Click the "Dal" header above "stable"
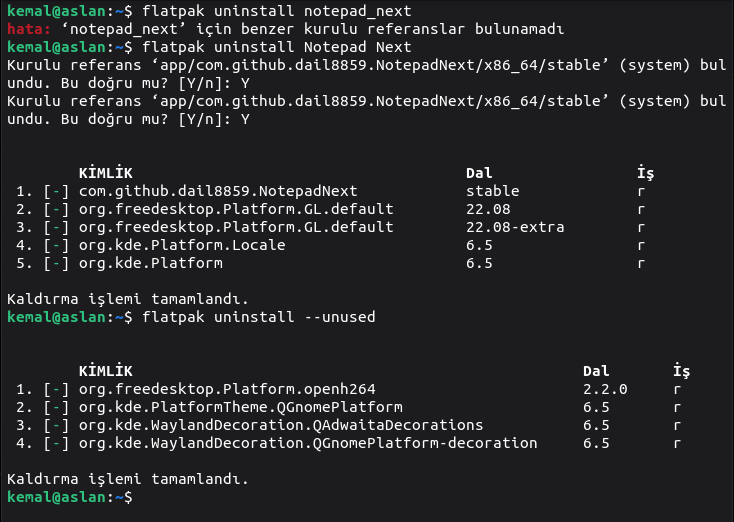The width and height of the screenshot is (734, 522). pyautogui.click(x=479, y=173)
